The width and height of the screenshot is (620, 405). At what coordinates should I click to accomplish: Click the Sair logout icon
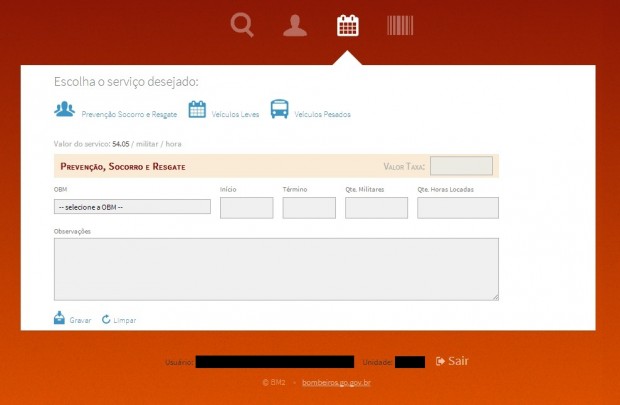click(x=440, y=361)
